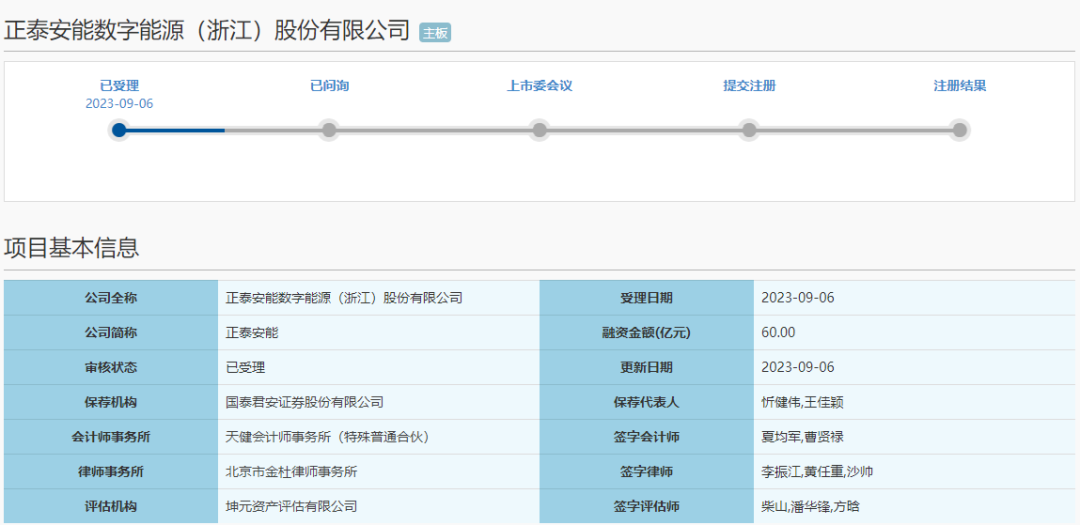Viewport: 1080px width, 525px height.
Task: Click the 融资金额 value 60.00
Action: pos(778,333)
